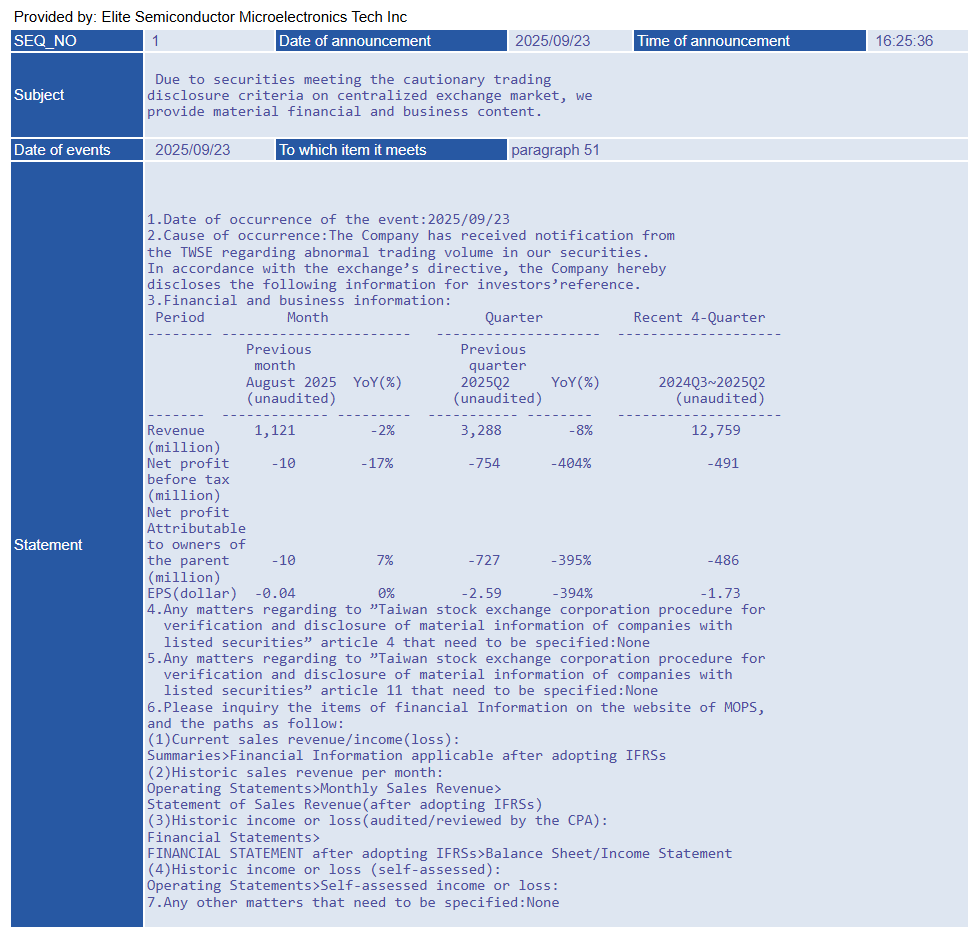The image size is (977, 938).
Task: Click the quarterly EPS value -2.59
Action: [481, 593]
